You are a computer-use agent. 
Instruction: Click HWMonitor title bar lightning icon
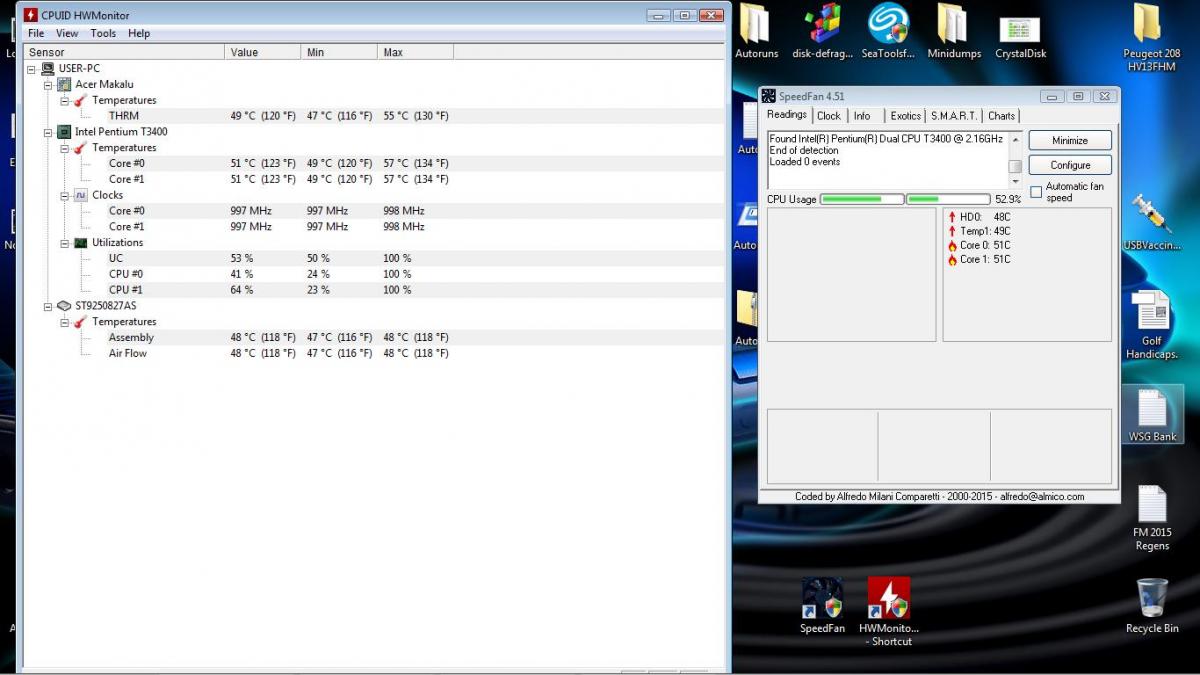pos(31,15)
